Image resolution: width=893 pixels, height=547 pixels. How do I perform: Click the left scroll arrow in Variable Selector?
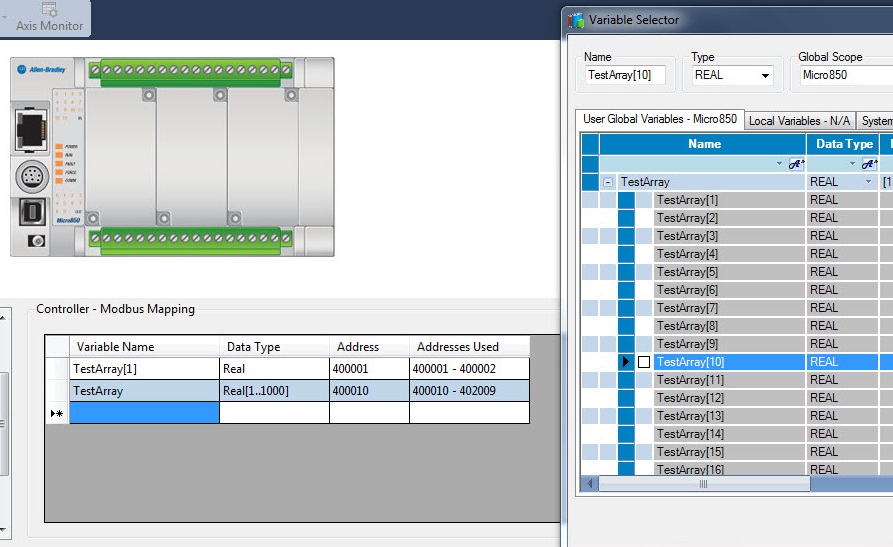(590, 484)
